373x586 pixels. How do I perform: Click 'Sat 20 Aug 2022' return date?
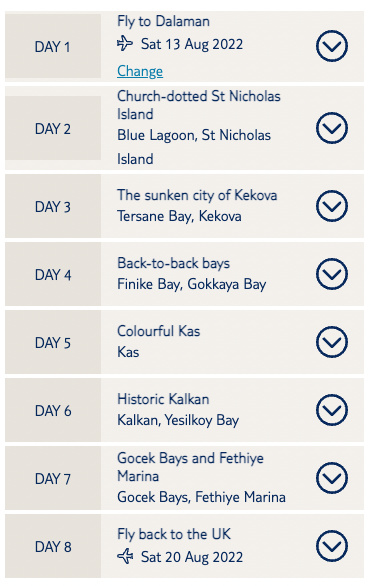192,557
